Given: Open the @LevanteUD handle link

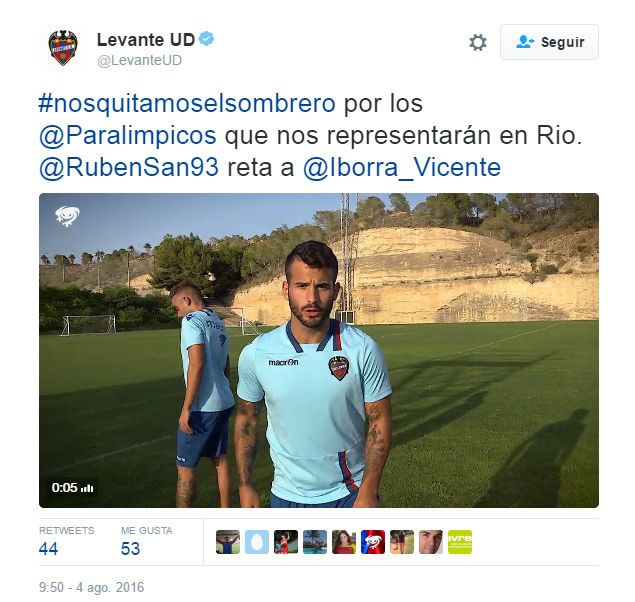Looking at the screenshot, I should (139, 60).
